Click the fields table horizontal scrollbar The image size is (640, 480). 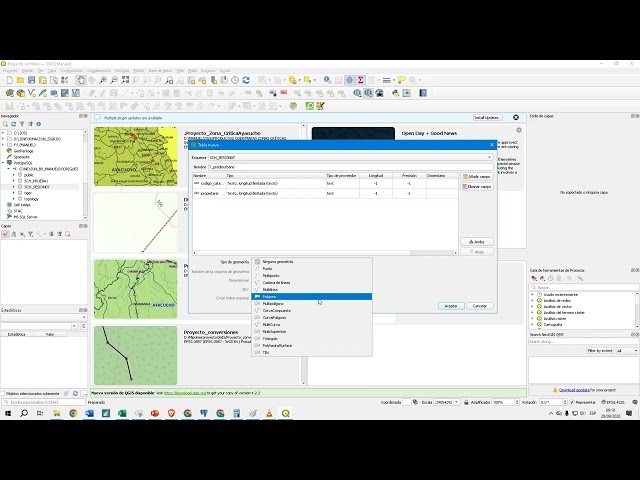pos(325,253)
